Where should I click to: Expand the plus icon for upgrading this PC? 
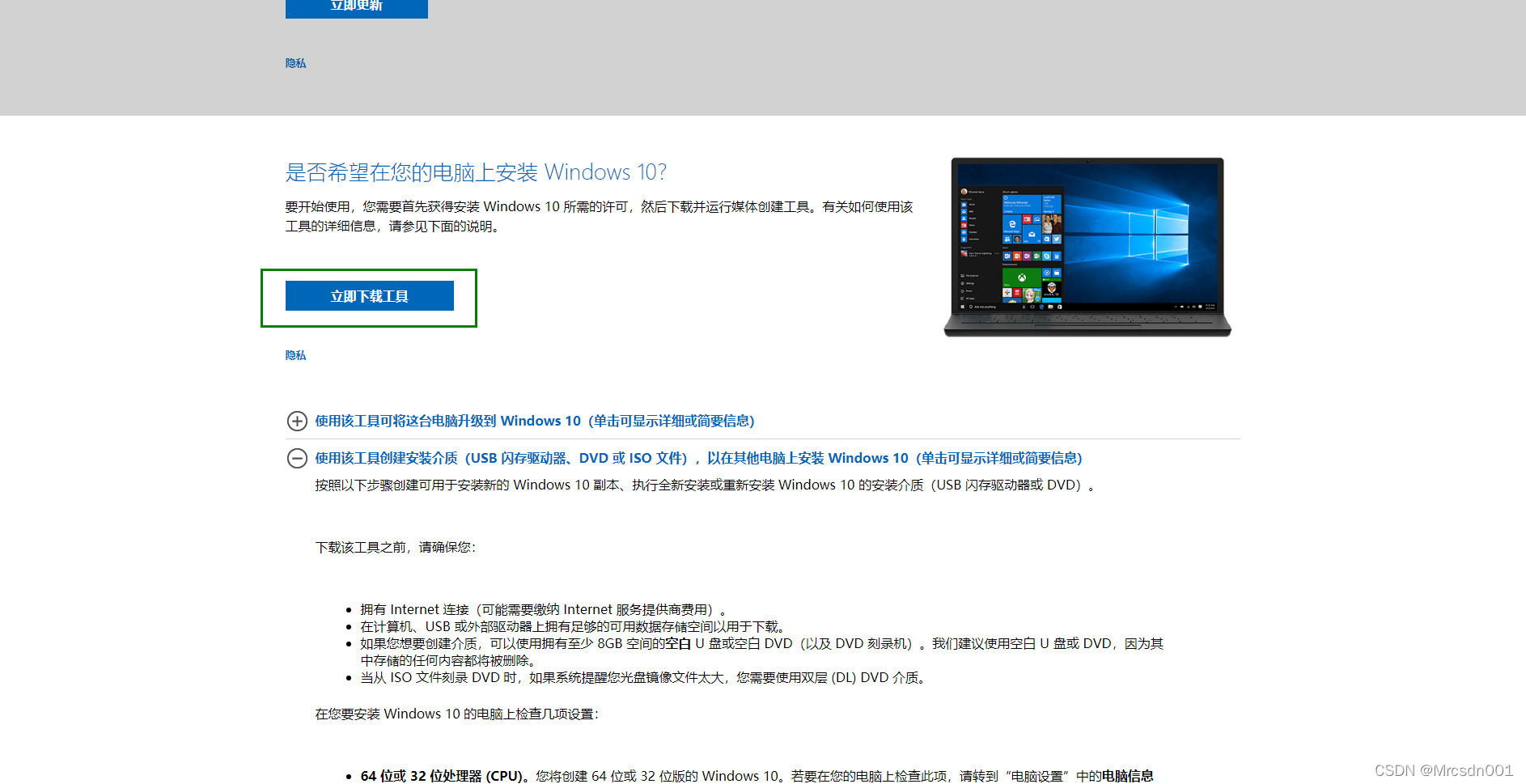click(x=297, y=421)
